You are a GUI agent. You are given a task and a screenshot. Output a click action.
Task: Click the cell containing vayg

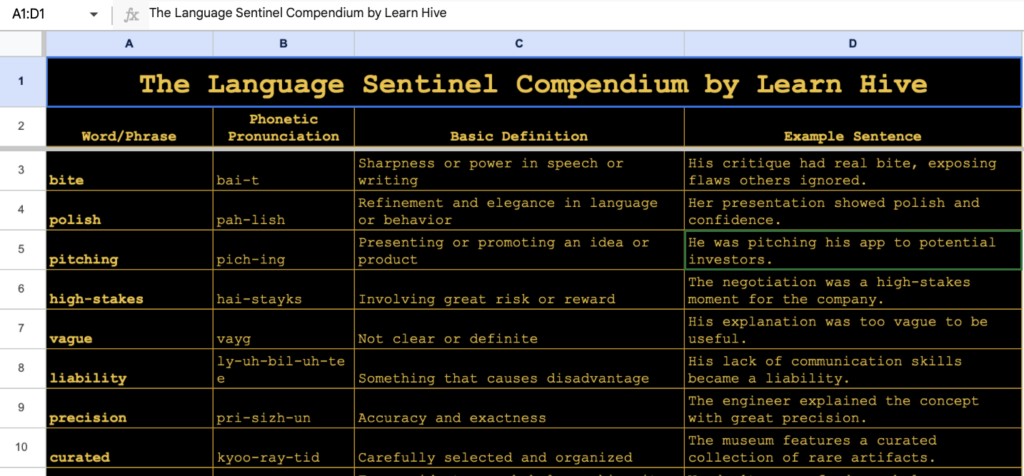coord(283,329)
